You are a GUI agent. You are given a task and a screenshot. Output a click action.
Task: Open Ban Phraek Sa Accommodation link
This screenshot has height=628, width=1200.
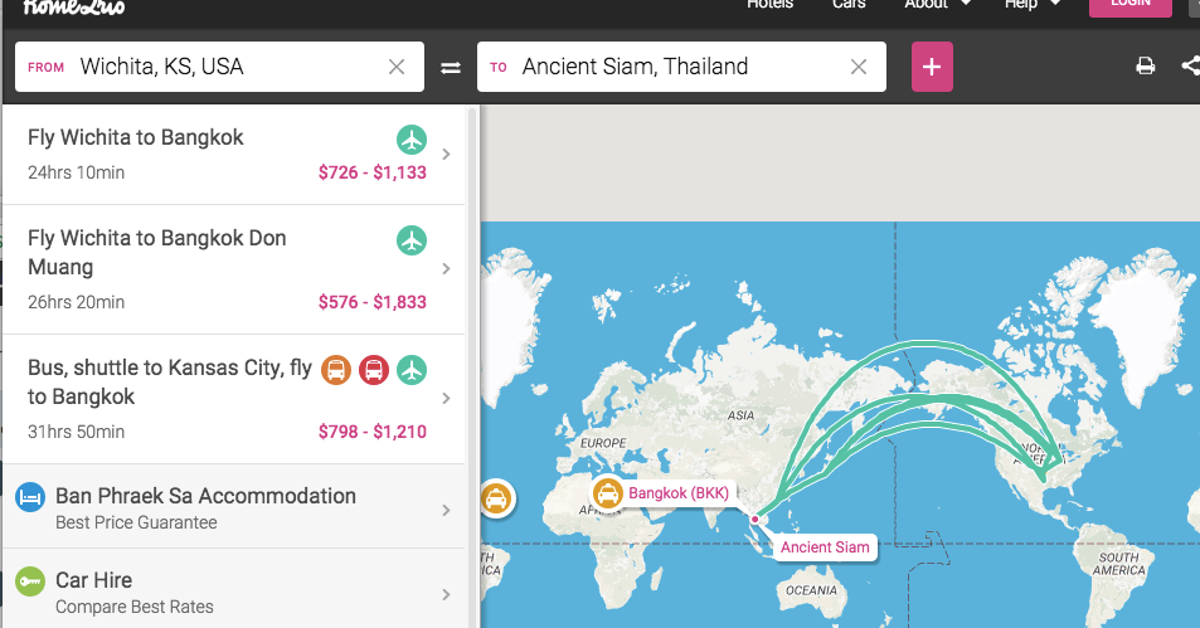pyautogui.click(x=234, y=506)
